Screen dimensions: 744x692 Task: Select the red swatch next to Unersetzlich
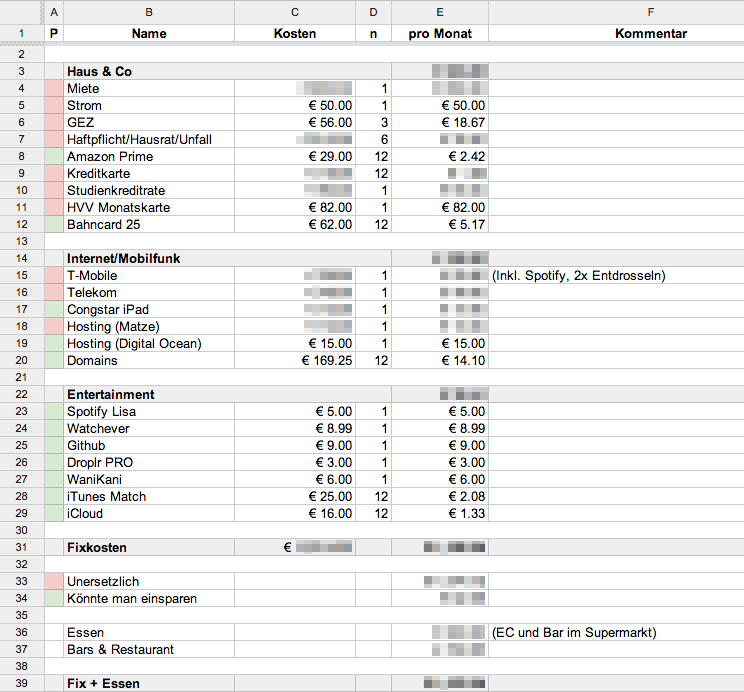tap(54, 581)
